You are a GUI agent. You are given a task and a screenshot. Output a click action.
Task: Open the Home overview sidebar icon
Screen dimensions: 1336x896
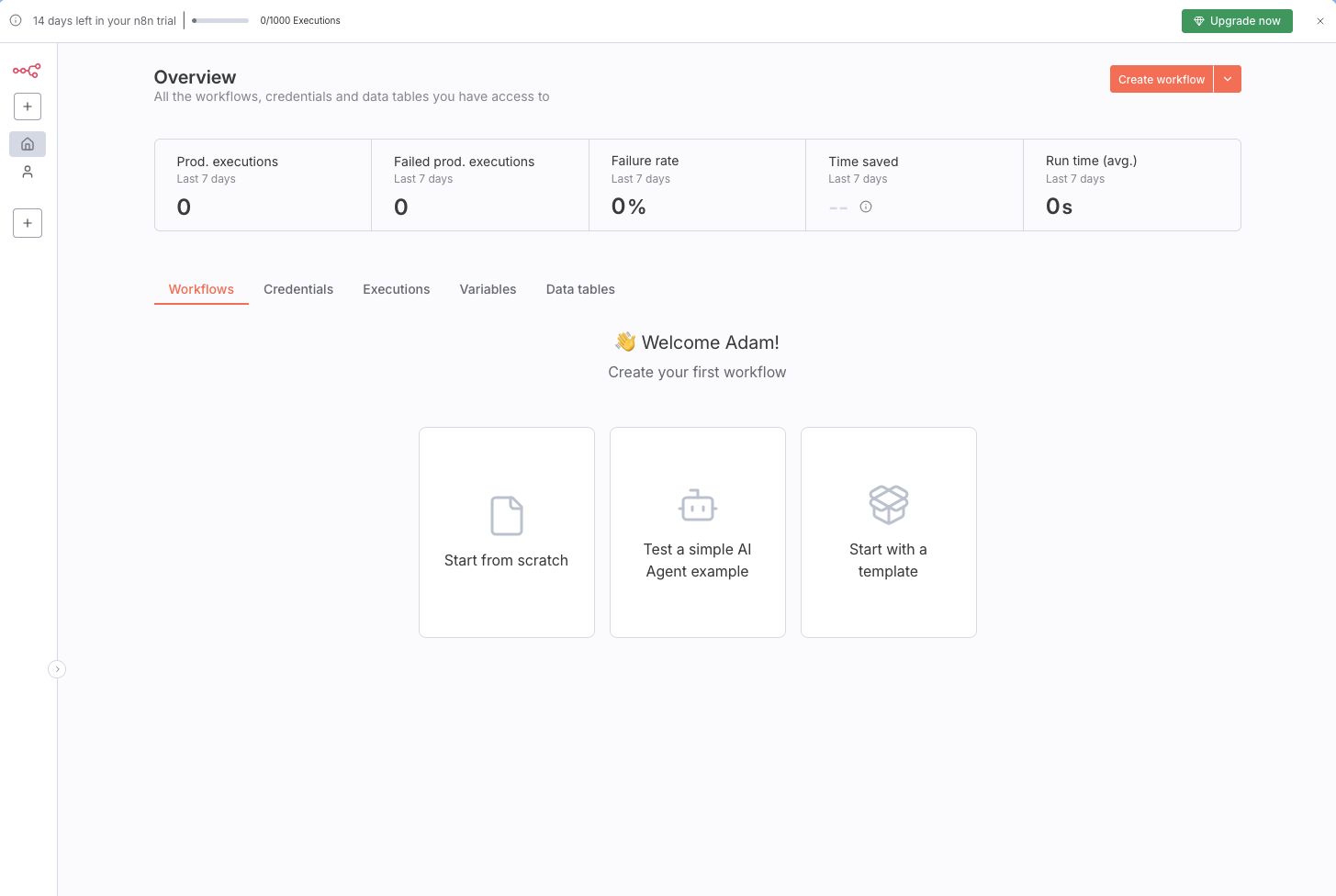pyautogui.click(x=28, y=144)
